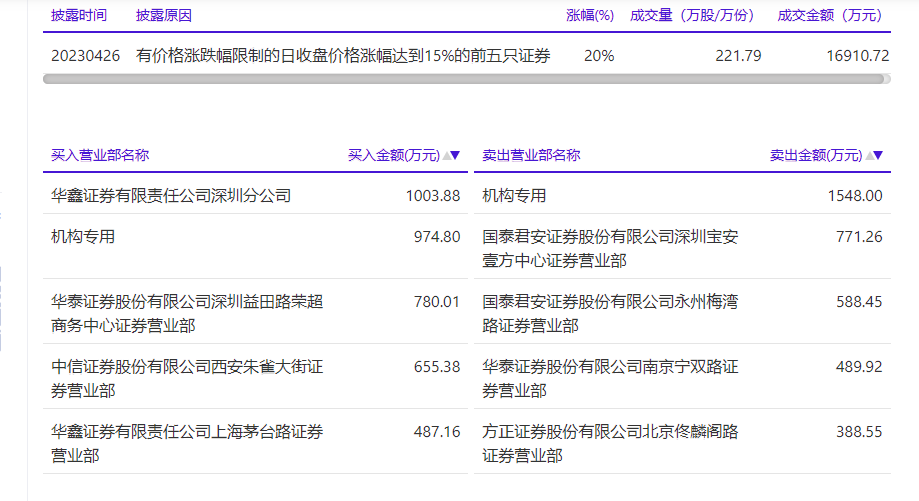The width and height of the screenshot is (919, 501).
Task: Click the 成交量（万股/万份） header
Action: click(x=692, y=15)
